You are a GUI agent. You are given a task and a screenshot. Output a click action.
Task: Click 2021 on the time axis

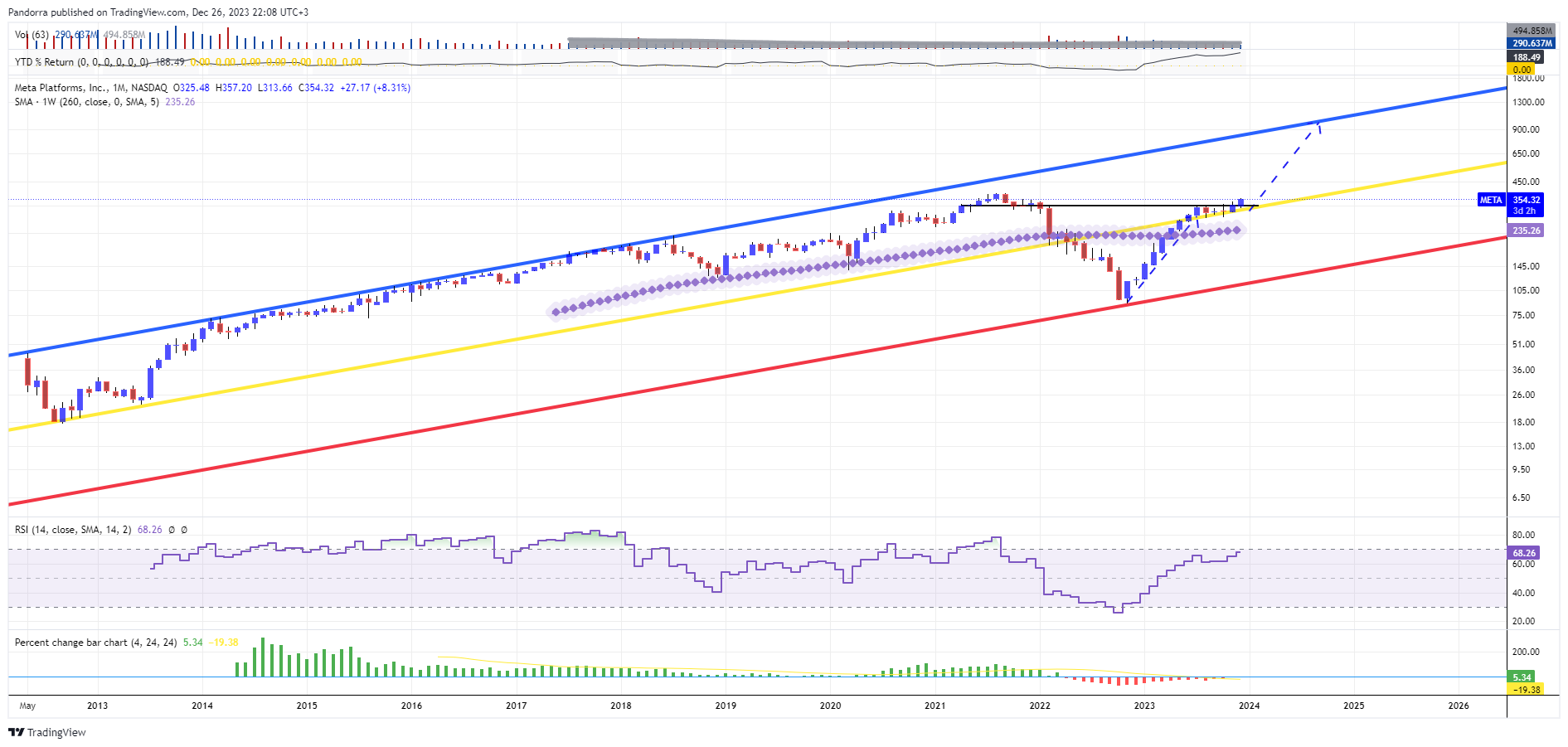pyautogui.click(x=934, y=706)
